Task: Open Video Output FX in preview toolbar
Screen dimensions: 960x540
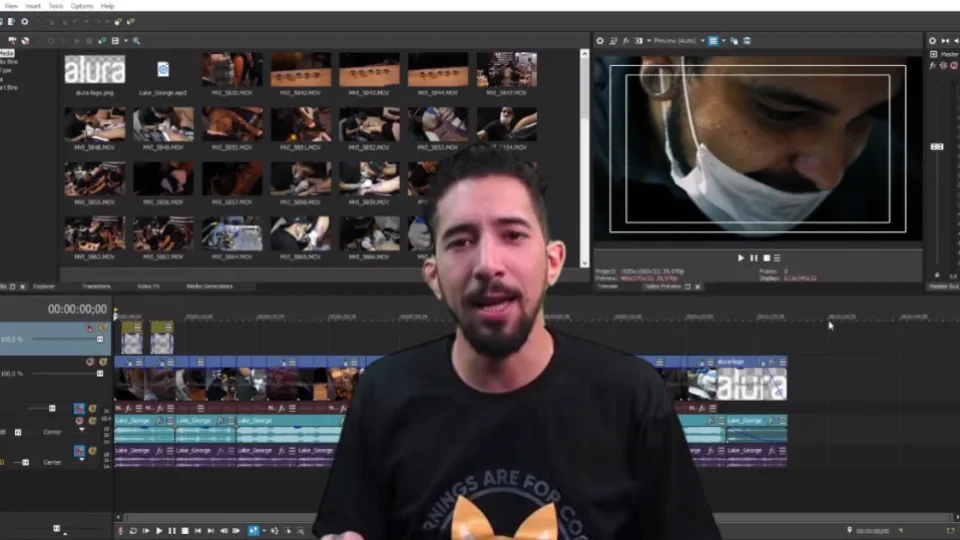Action: [x=626, y=41]
